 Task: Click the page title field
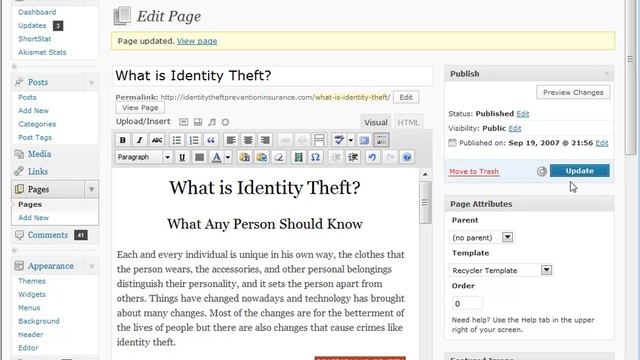coord(272,76)
